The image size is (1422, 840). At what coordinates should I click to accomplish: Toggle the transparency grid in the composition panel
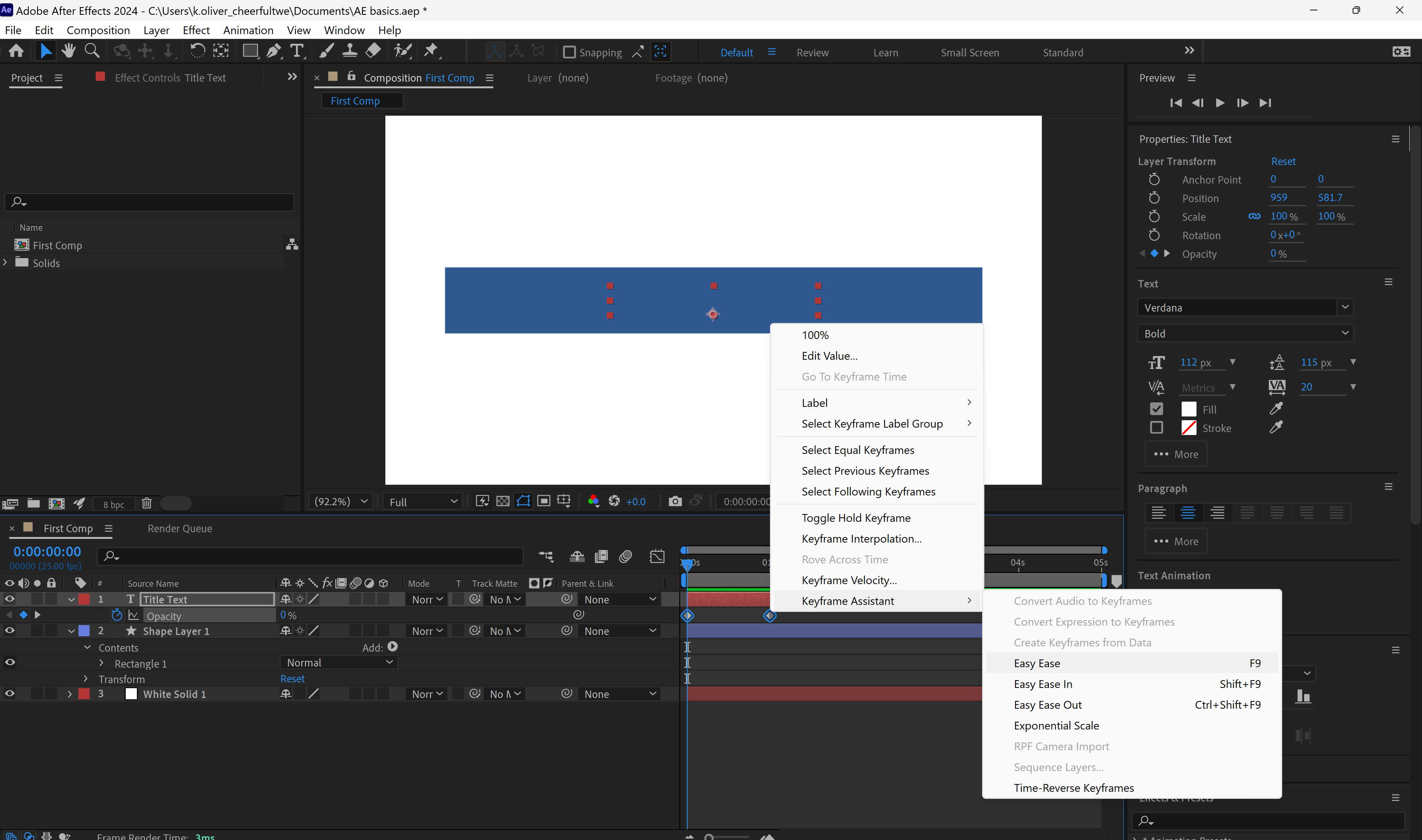[503, 501]
